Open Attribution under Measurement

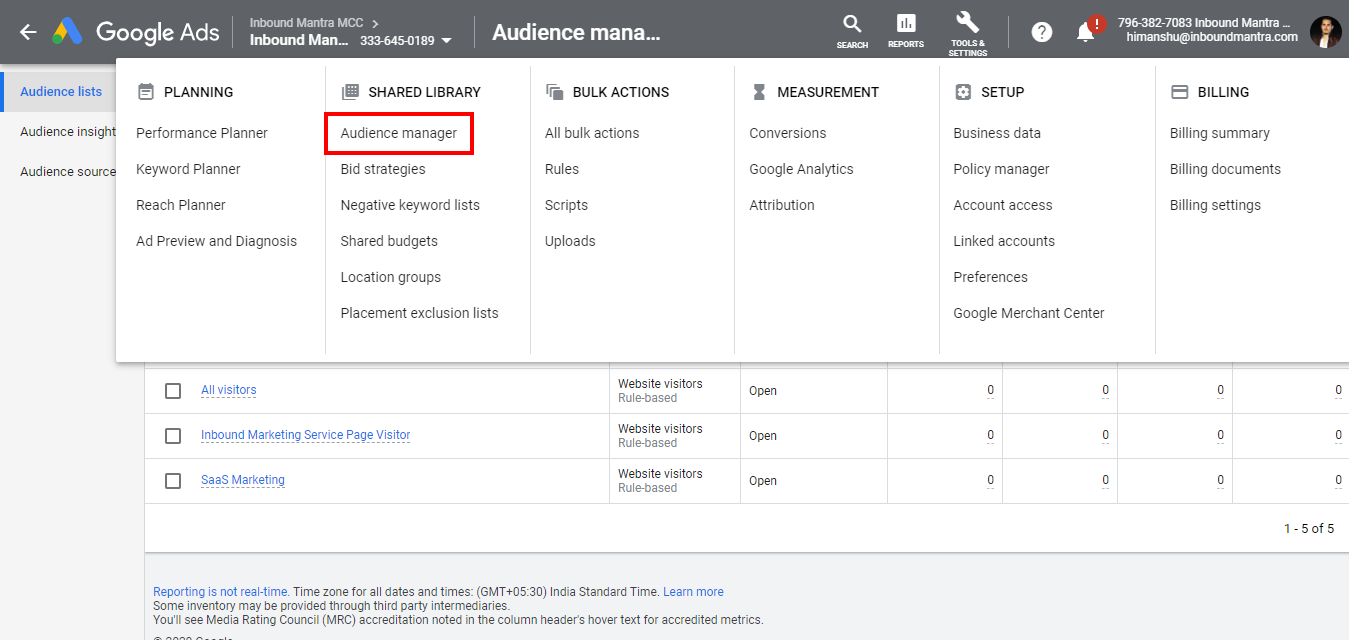tap(782, 205)
